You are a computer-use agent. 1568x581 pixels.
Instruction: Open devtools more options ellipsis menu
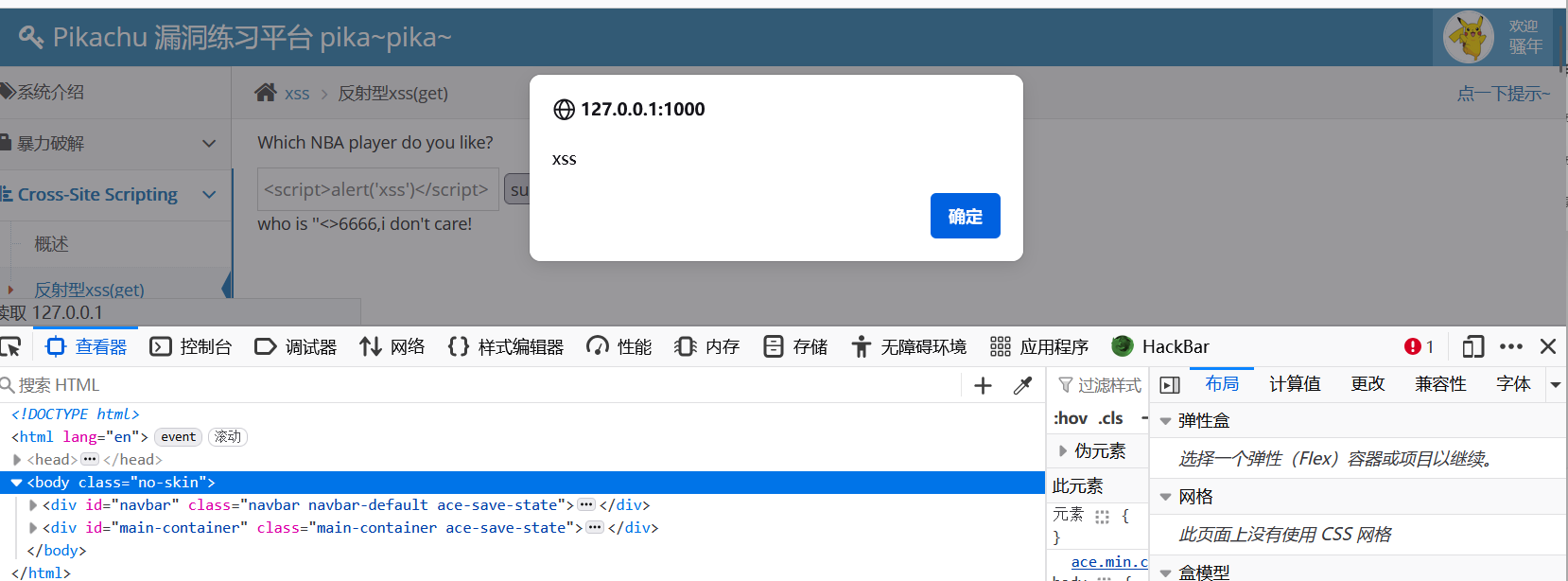[x=1511, y=347]
